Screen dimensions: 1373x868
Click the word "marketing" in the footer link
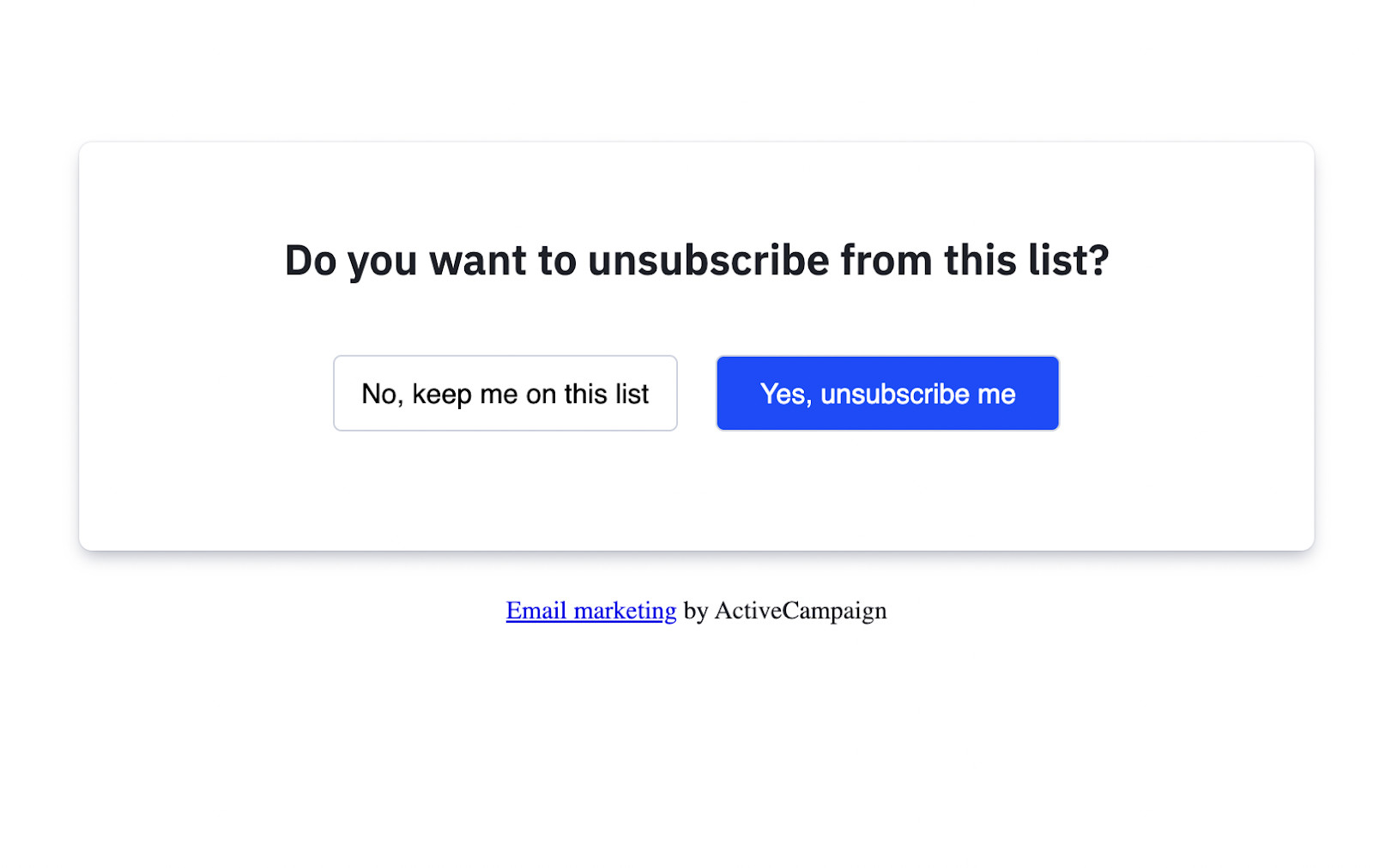point(625,611)
